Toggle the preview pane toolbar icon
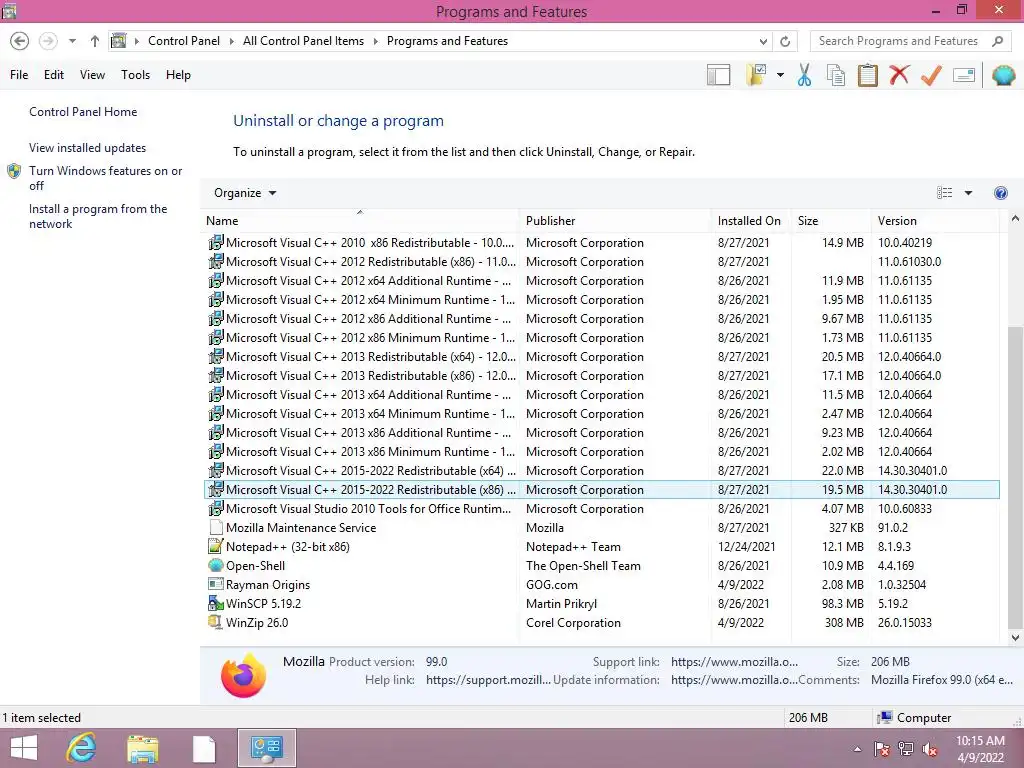The height and width of the screenshot is (768, 1024). tap(718, 75)
